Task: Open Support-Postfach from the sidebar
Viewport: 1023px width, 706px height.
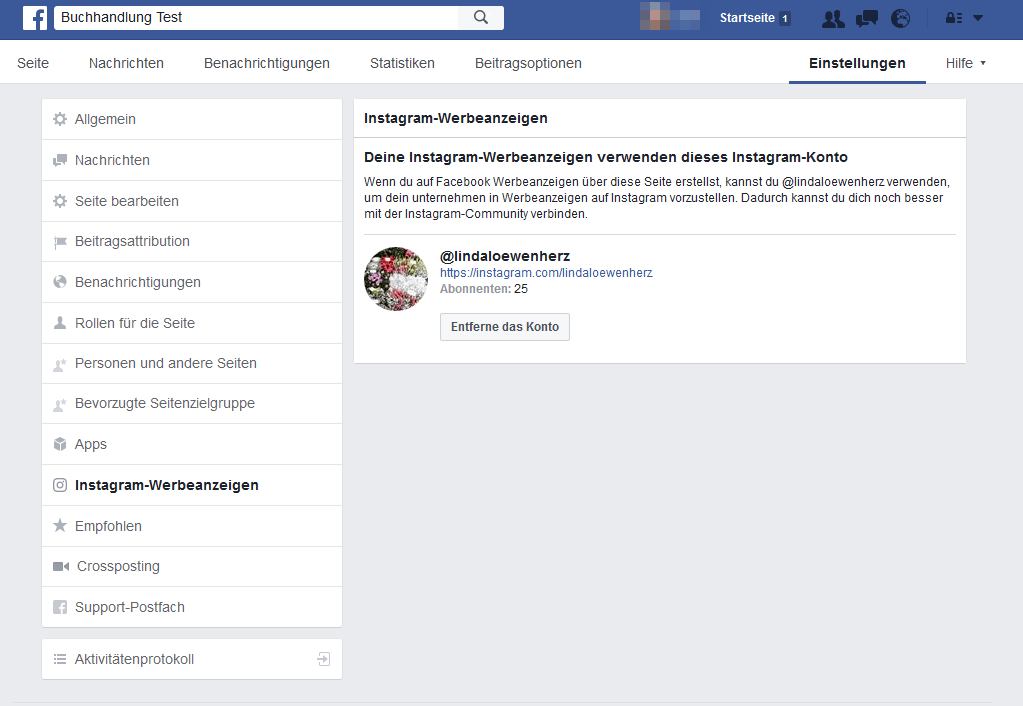Action: pyautogui.click(x=130, y=607)
